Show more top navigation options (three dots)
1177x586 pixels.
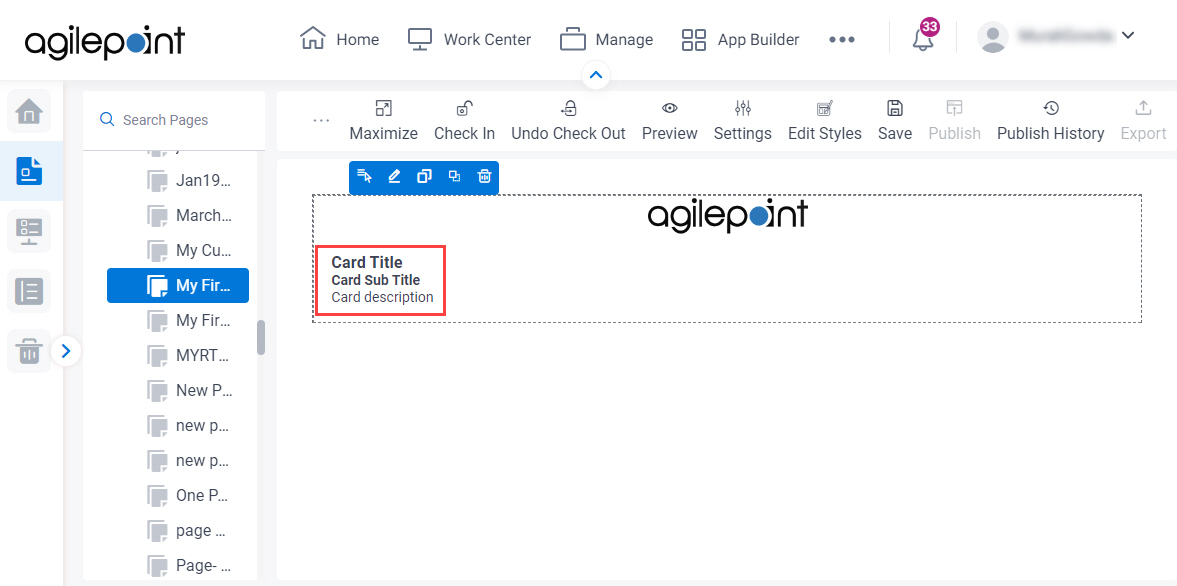[841, 40]
